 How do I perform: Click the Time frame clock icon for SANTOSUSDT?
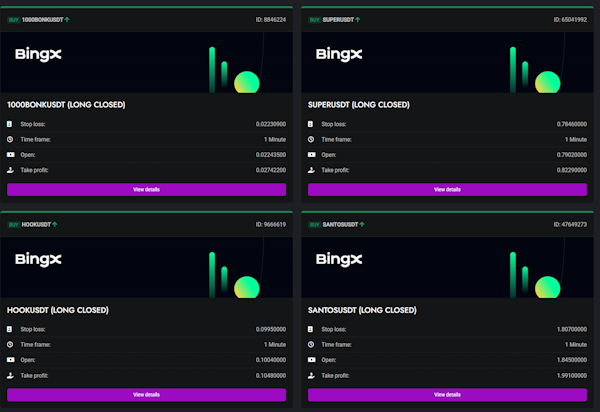tap(311, 345)
